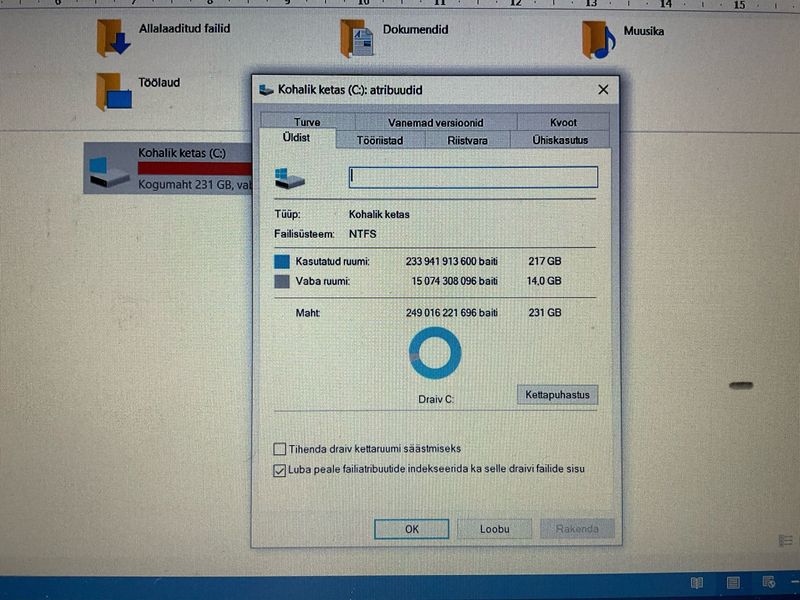The width and height of the screenshot is (800, 600).
Task: Click the 15 074 308 096 baiti value
Action: pos(455,281)
